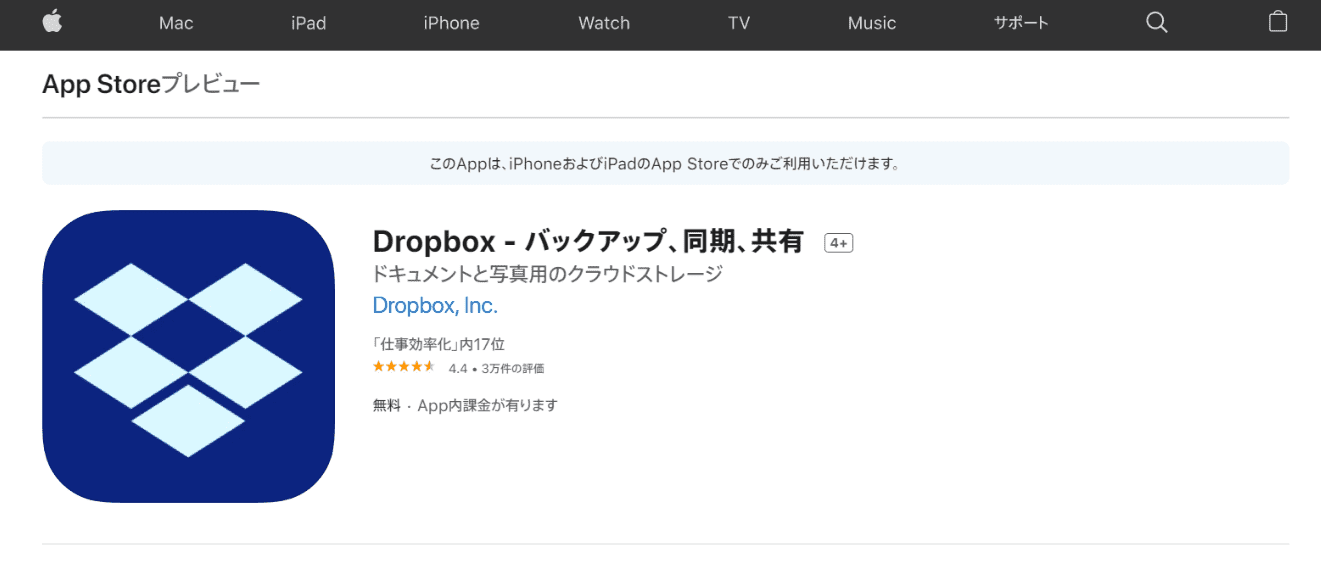This screenshot has width=1321, height=571.
Task: Open the Dropbox, Inc. developer link
Action: [435, 306]
